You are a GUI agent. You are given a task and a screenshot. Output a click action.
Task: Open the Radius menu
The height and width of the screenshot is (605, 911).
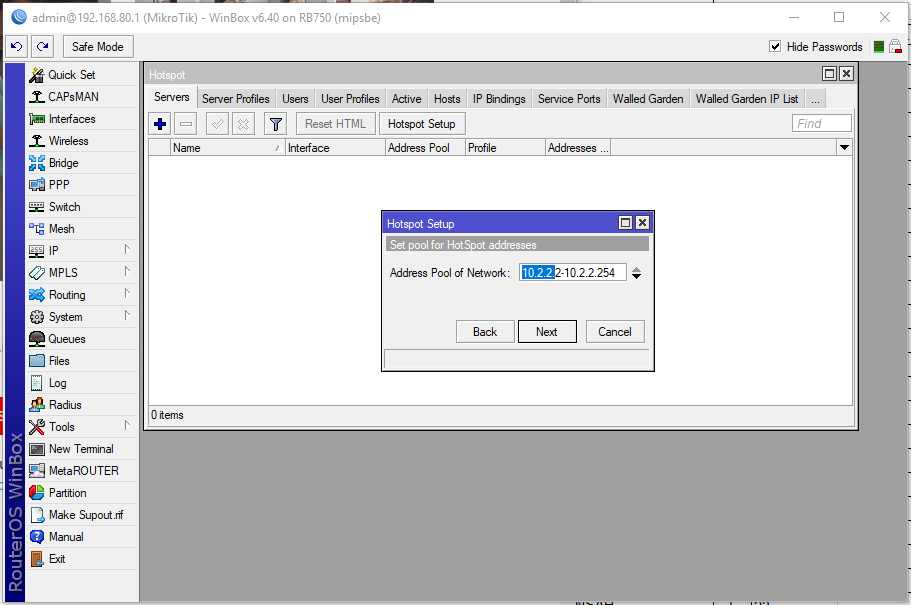81,404
